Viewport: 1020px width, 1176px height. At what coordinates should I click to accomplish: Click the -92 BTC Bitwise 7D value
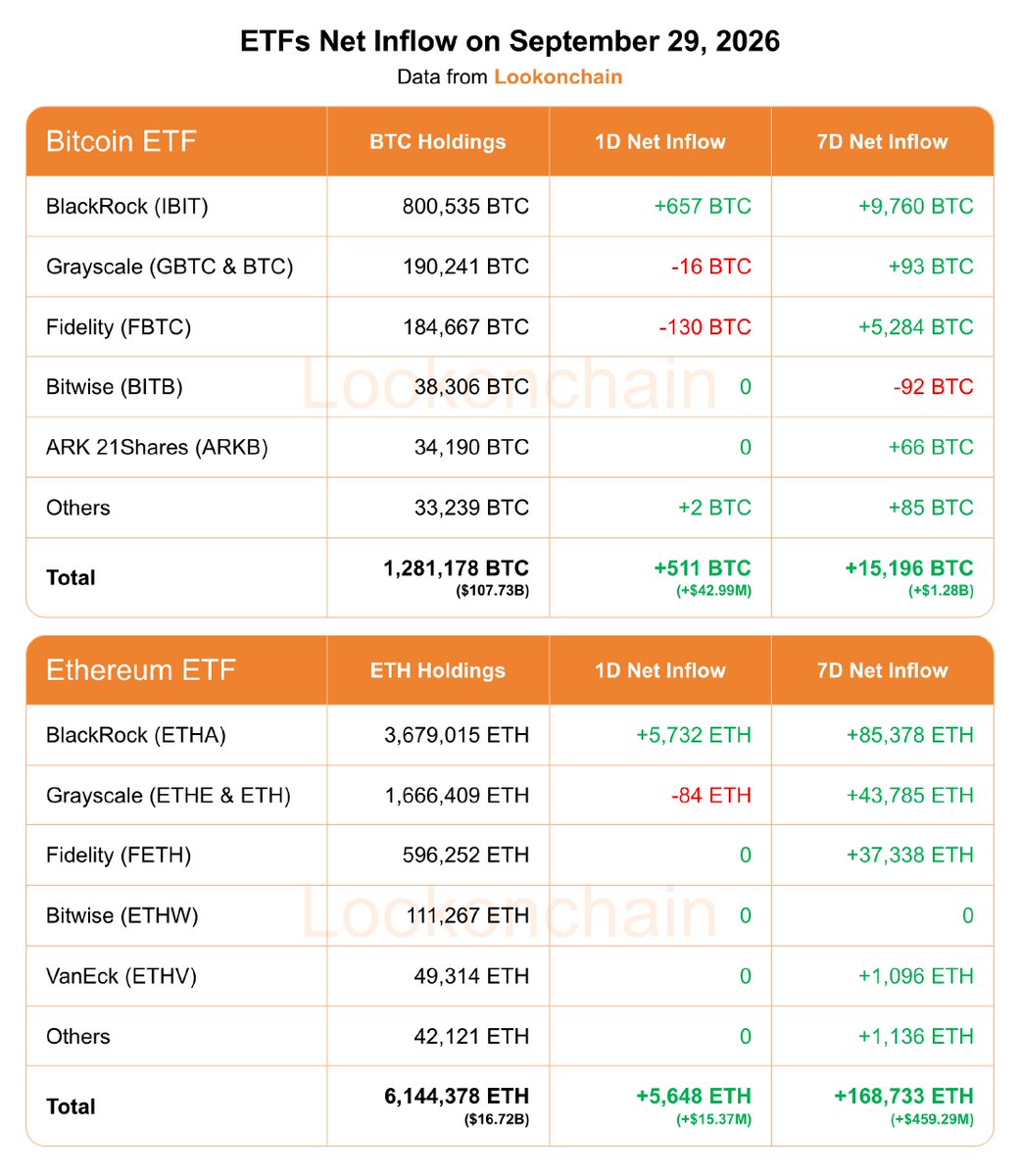coord(933,387)
